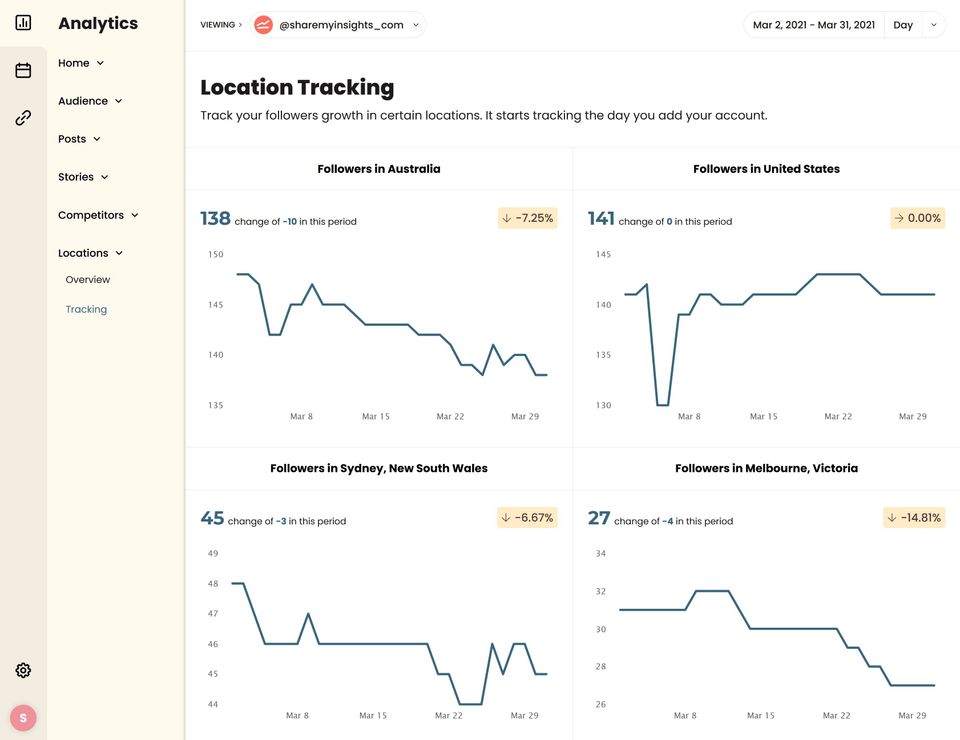Open the calendar scheduling icon in sidebar
The height and width of the screenshot is (740, 960).
[x=23, y=70]
